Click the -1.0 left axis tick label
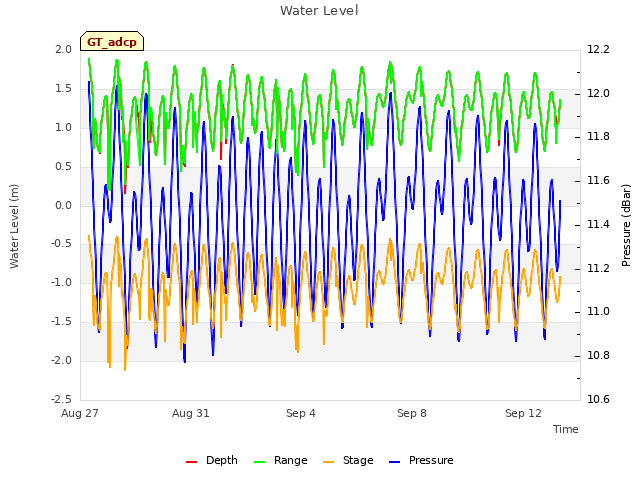Screen dimensions: 640x480 click(61, 282)
